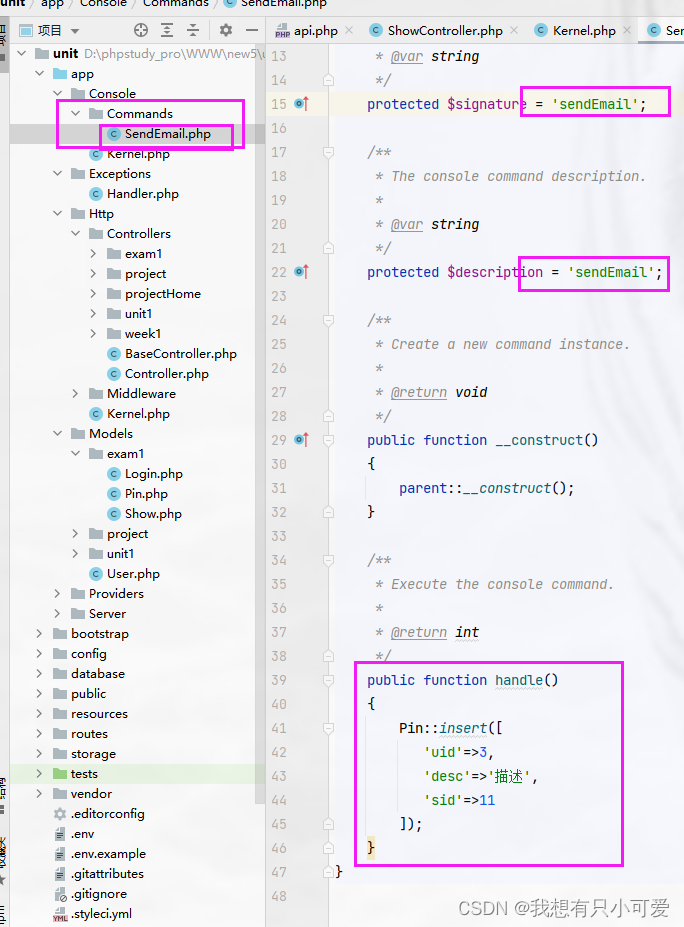
Task: Toggle the fold marker at line 24
Action: [330, 320]
